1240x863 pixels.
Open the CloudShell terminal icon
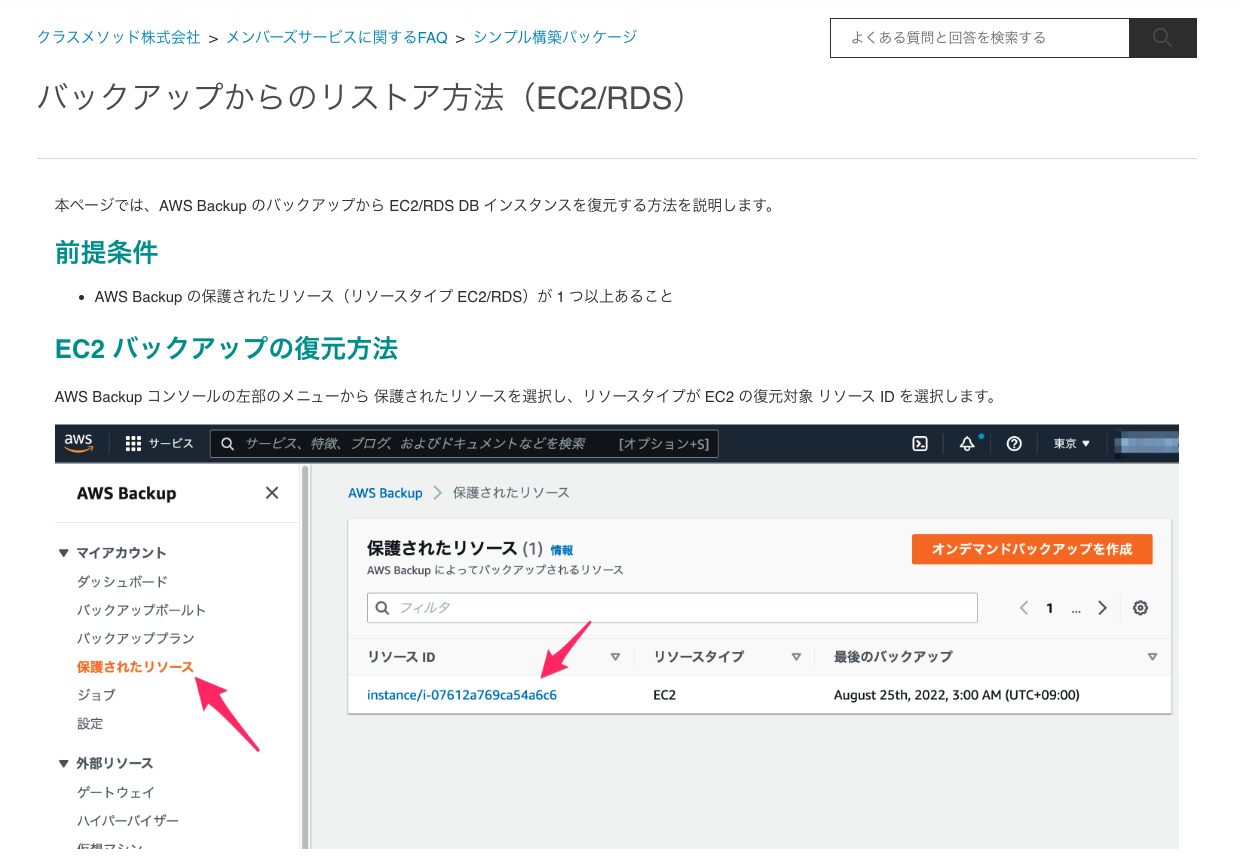[x=920, y=444]
